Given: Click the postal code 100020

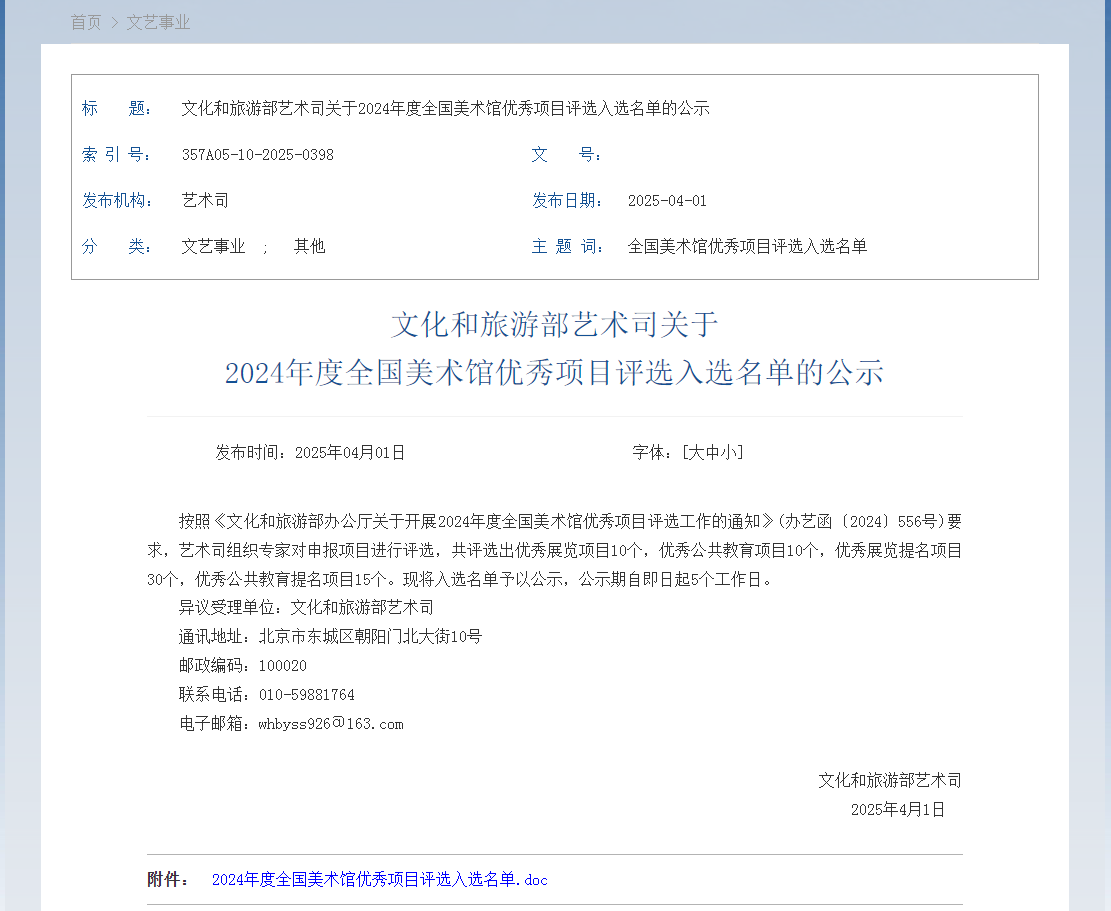Looking at the screenshot, I should point(282,666).
